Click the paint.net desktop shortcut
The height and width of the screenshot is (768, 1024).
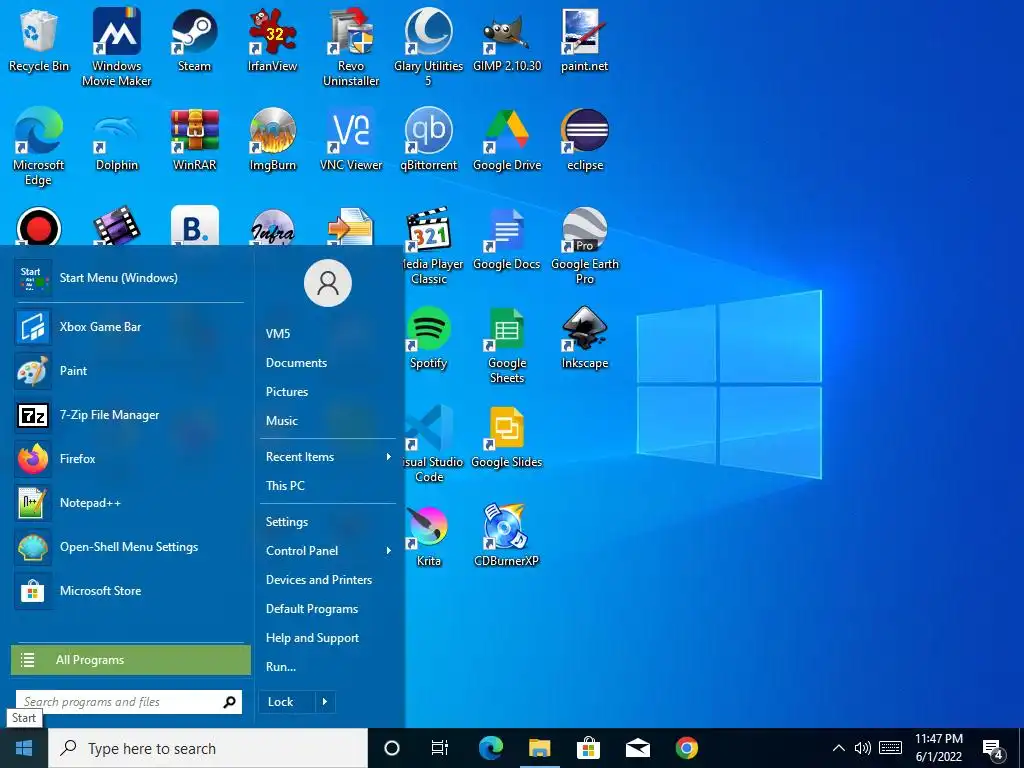(584, 40)
